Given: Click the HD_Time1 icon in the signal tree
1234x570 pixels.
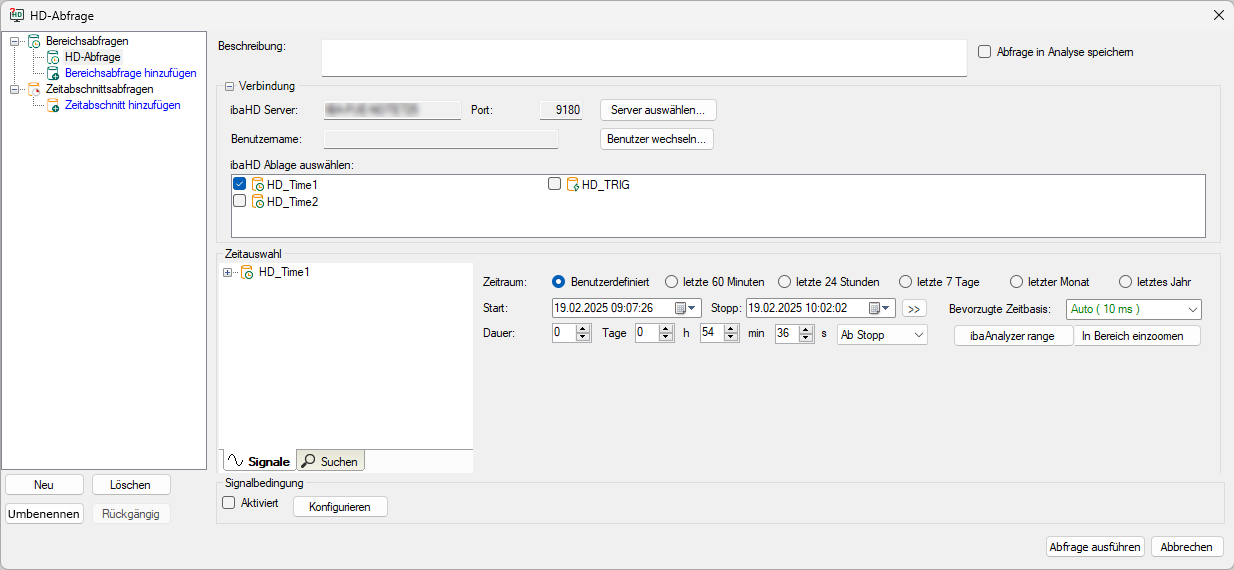Looking at the screenshot, I should pos(247,272).
